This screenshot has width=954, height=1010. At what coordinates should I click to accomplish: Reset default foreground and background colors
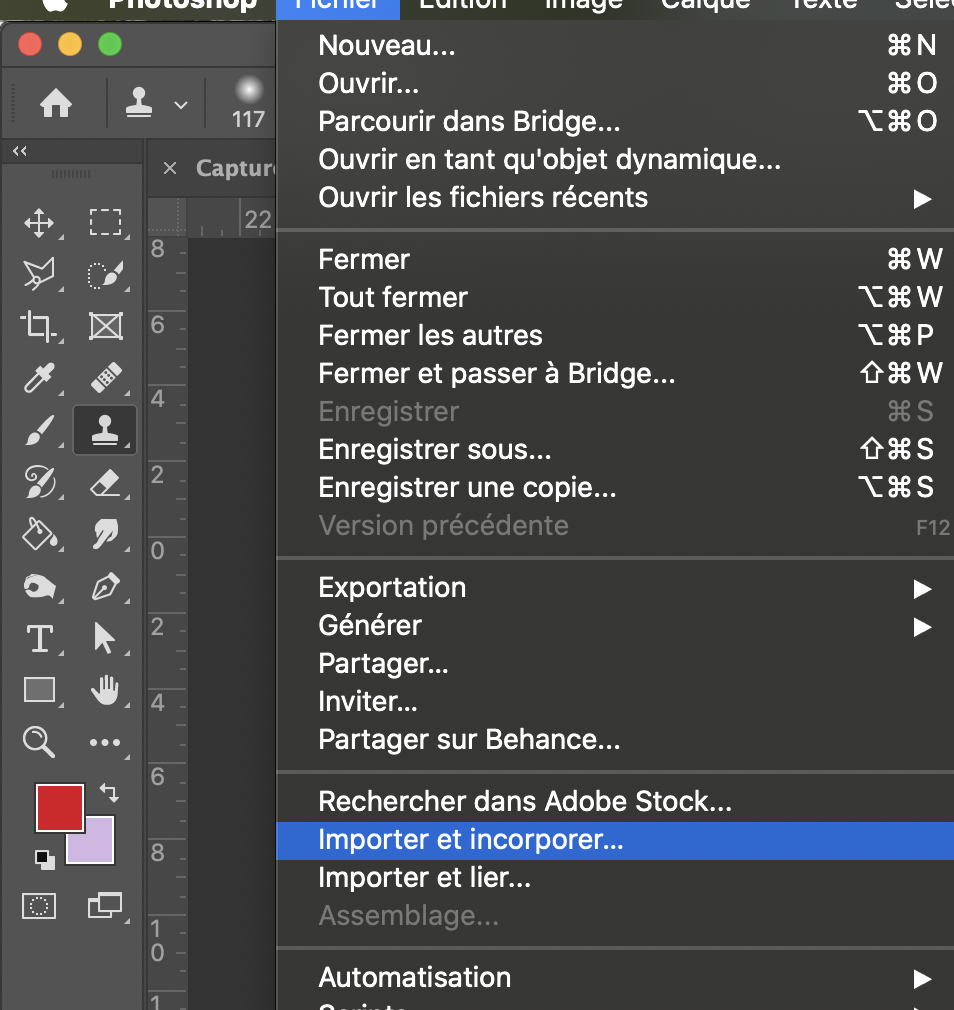(x=44, y=859)
